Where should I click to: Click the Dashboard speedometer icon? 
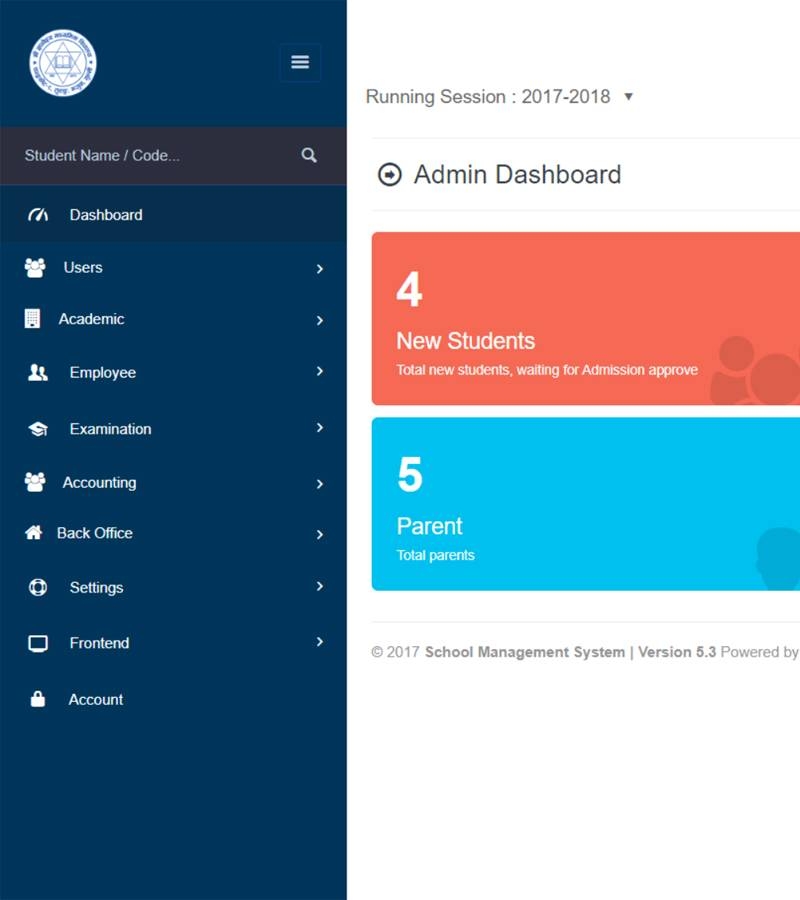pyautogui.click(x=38, y=215)
